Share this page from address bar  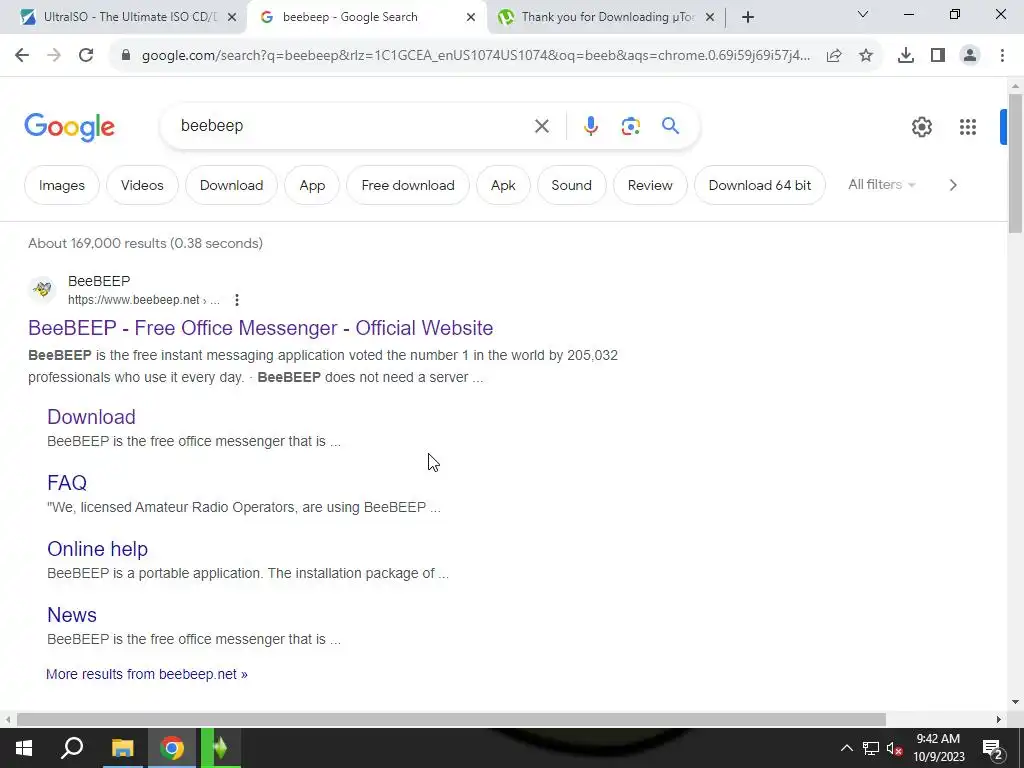click(x=834, y=56)
